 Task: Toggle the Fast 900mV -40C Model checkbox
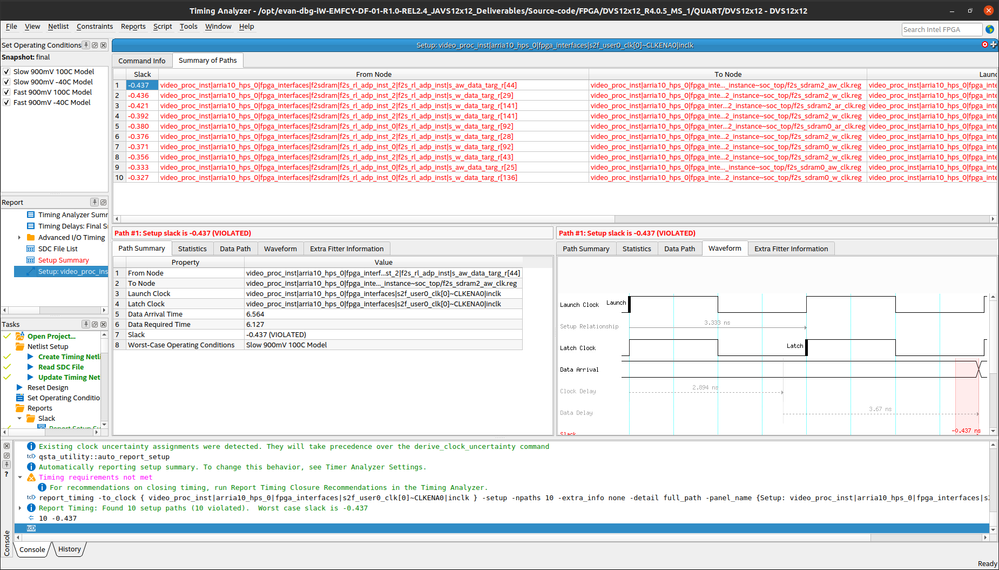pos(7,102)
